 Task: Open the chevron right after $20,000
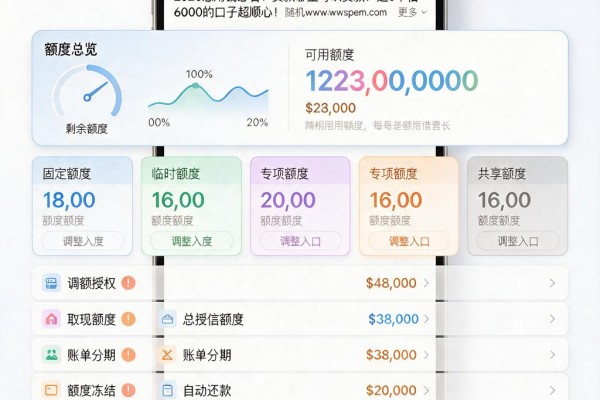click(426, 390)
